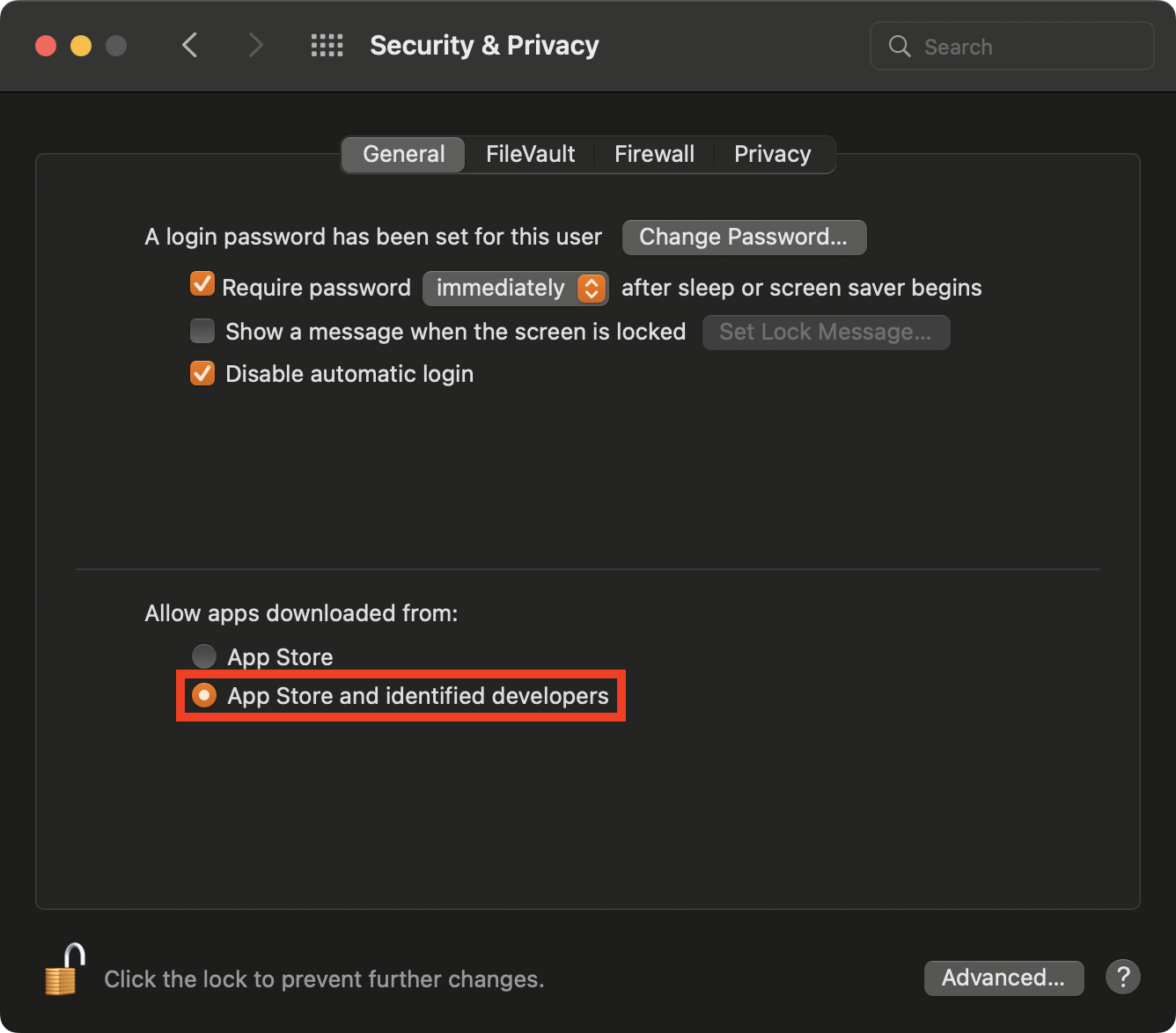The image size is (1176, 1033).
Task: Click the padlock to prevent changes
Action: [65, 970]
